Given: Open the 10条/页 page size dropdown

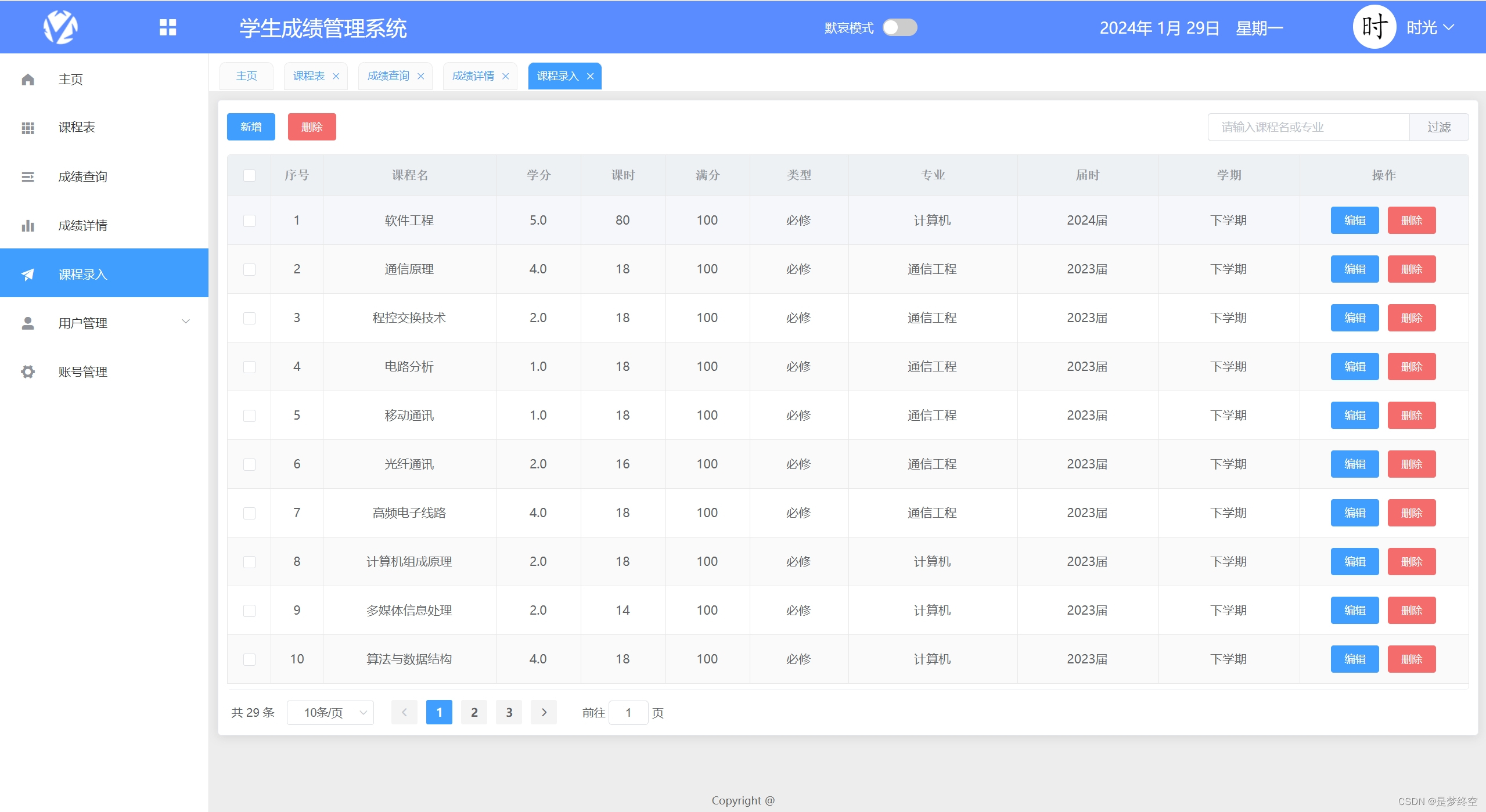Looking at the screenshot, I should pos(330,712).
